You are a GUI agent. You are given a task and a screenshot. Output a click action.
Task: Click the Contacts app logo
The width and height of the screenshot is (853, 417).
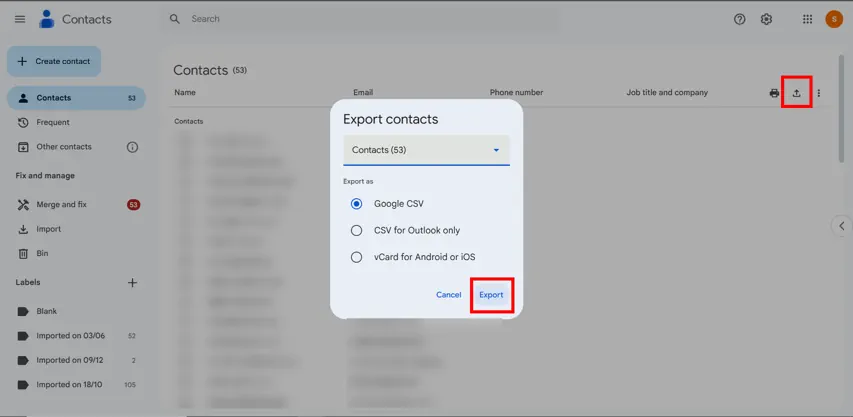pyautogui.click(x=47, y=19)
